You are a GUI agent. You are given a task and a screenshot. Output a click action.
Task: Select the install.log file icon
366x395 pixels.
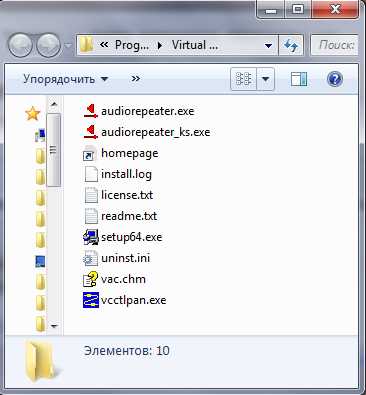90,174
